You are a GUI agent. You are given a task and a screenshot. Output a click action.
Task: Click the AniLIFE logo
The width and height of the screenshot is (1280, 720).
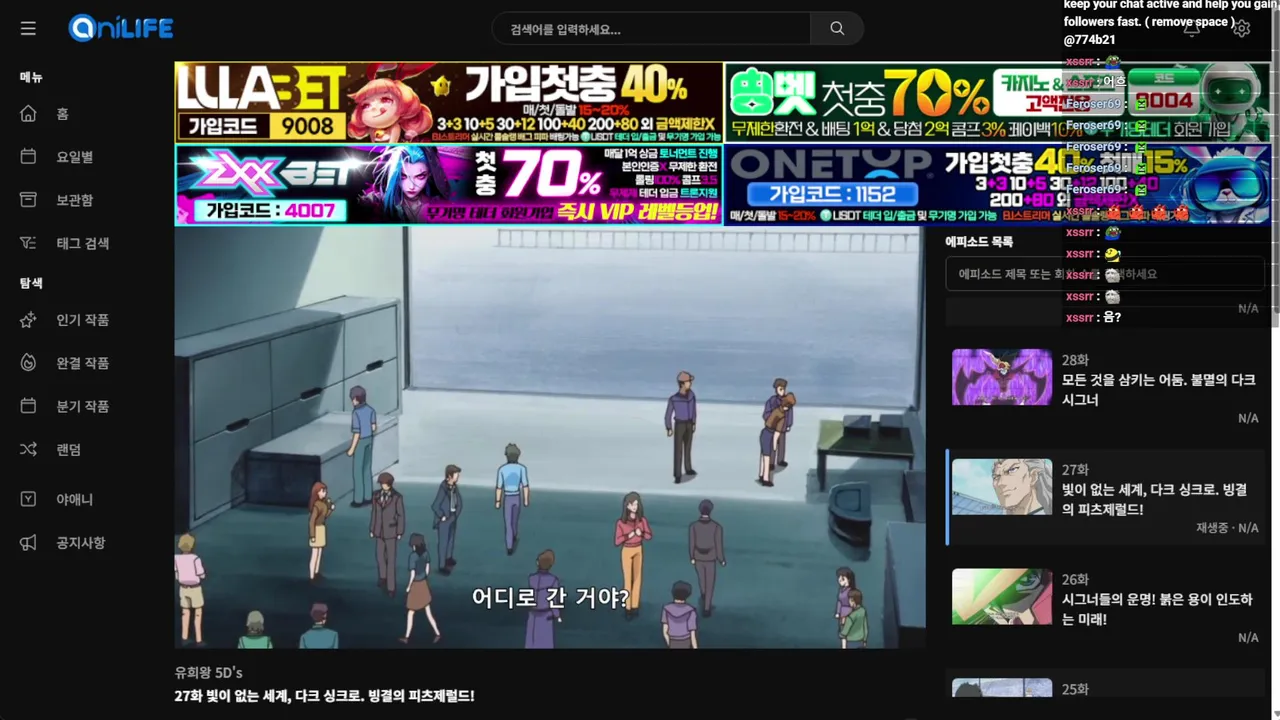click(121, 28)
